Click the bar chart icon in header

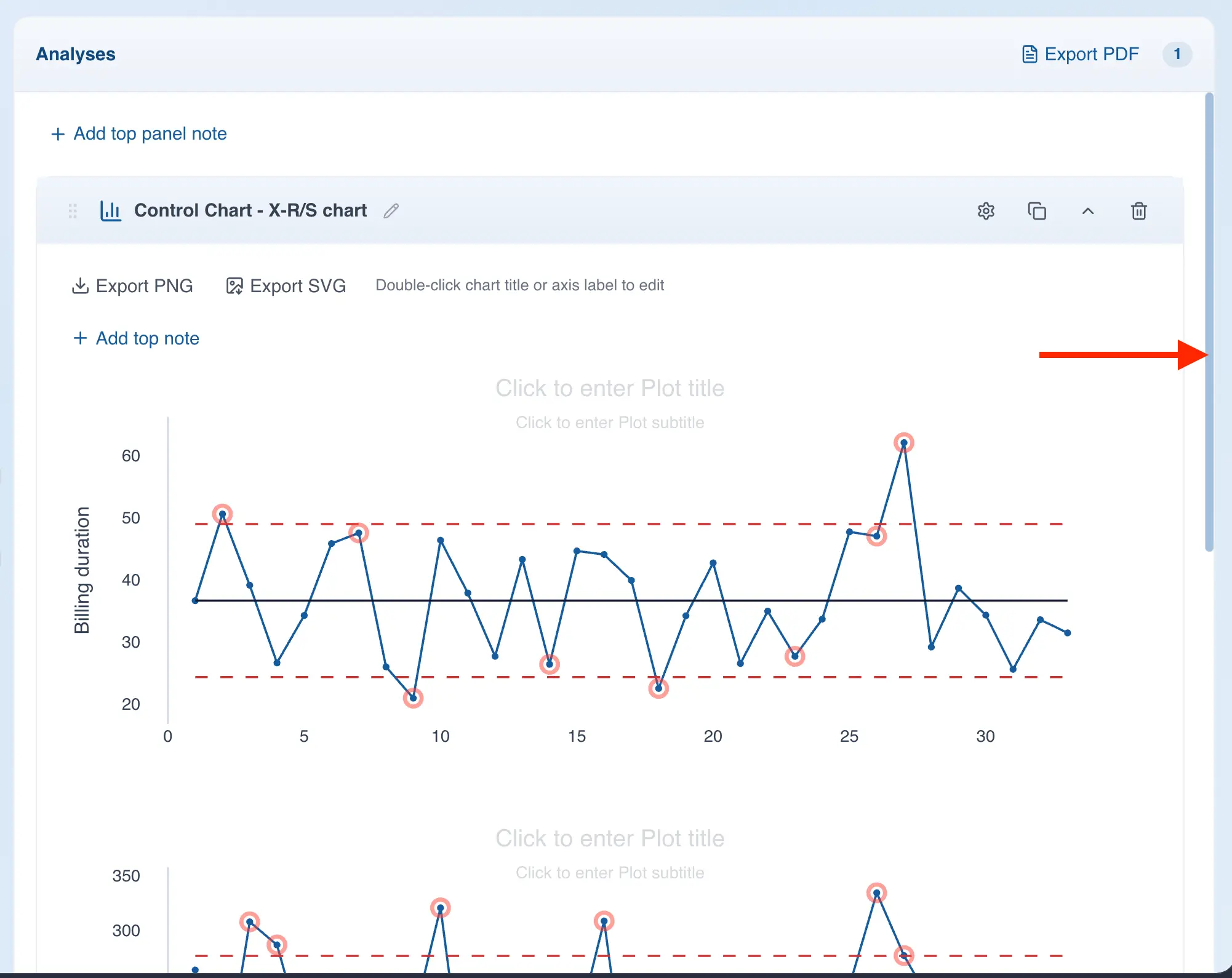point(111,211)
